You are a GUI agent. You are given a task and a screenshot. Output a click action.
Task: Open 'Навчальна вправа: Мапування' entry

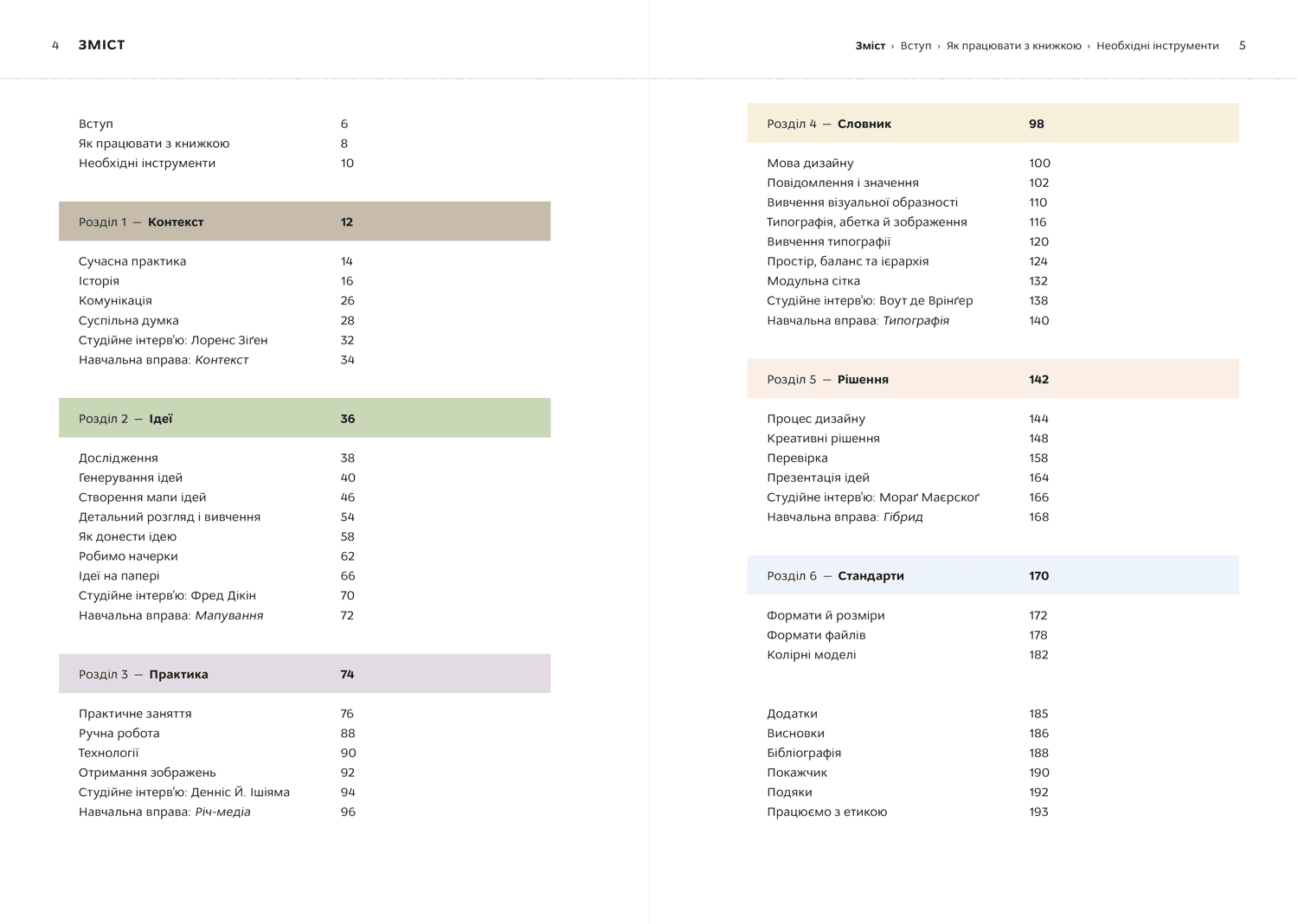pos(170,615)
